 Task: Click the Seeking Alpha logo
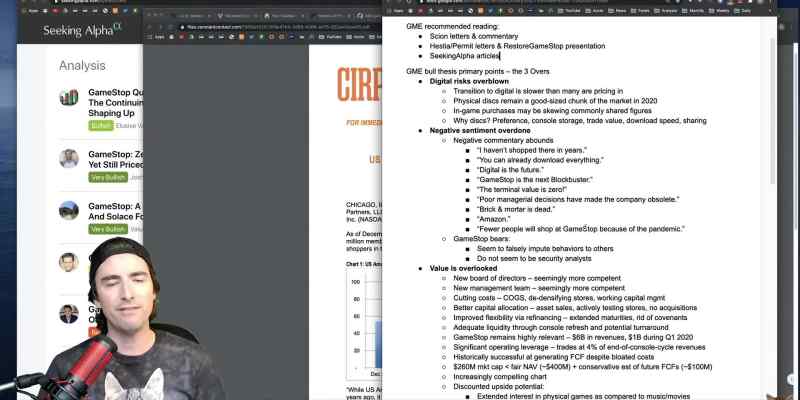tap(82, 31)
